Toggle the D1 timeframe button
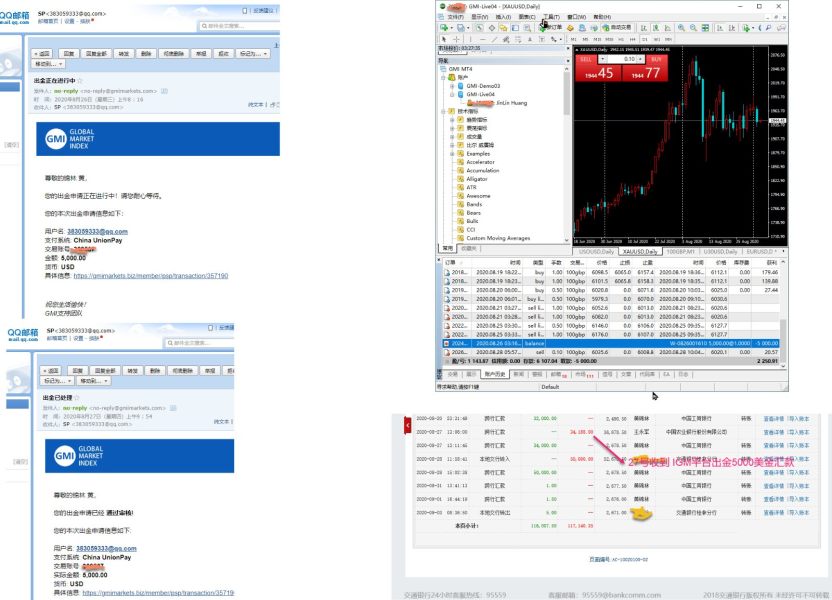Viewport: 832px width, 600px height. [x=645, y=39]
